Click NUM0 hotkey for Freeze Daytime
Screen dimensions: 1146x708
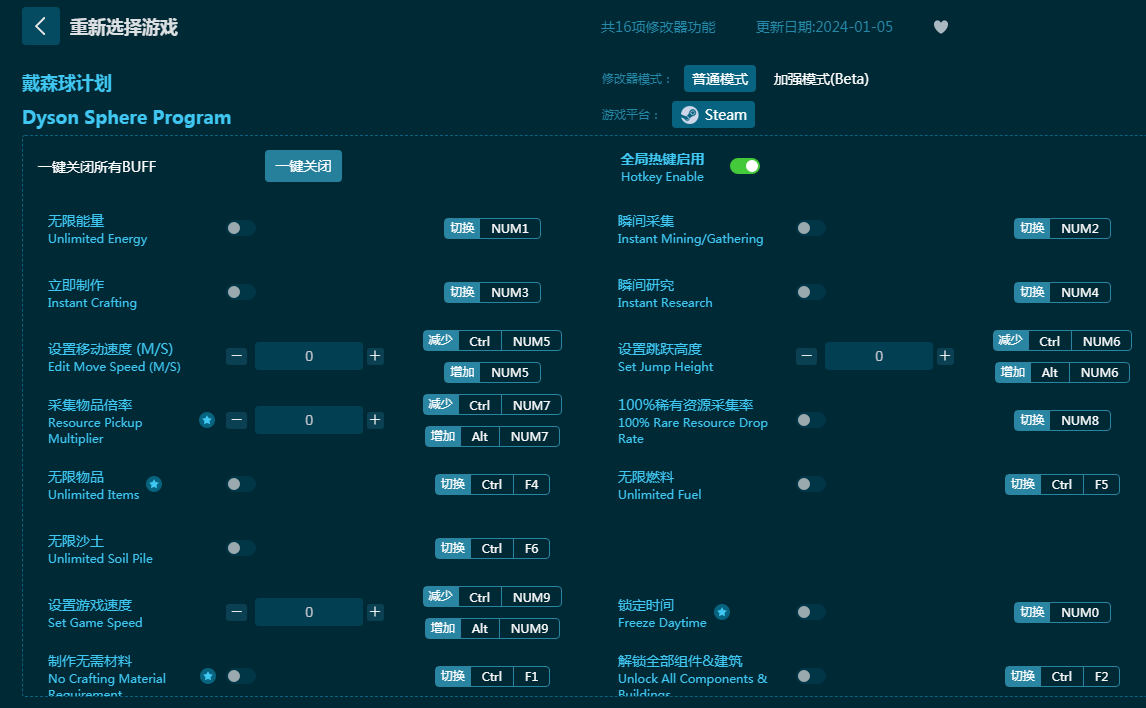tap(1062, 612)
